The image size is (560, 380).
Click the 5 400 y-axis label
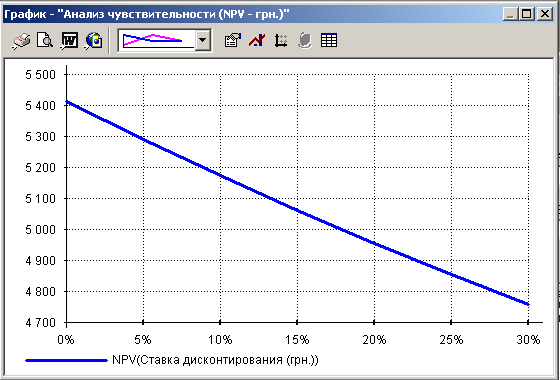tap(40, 106)
